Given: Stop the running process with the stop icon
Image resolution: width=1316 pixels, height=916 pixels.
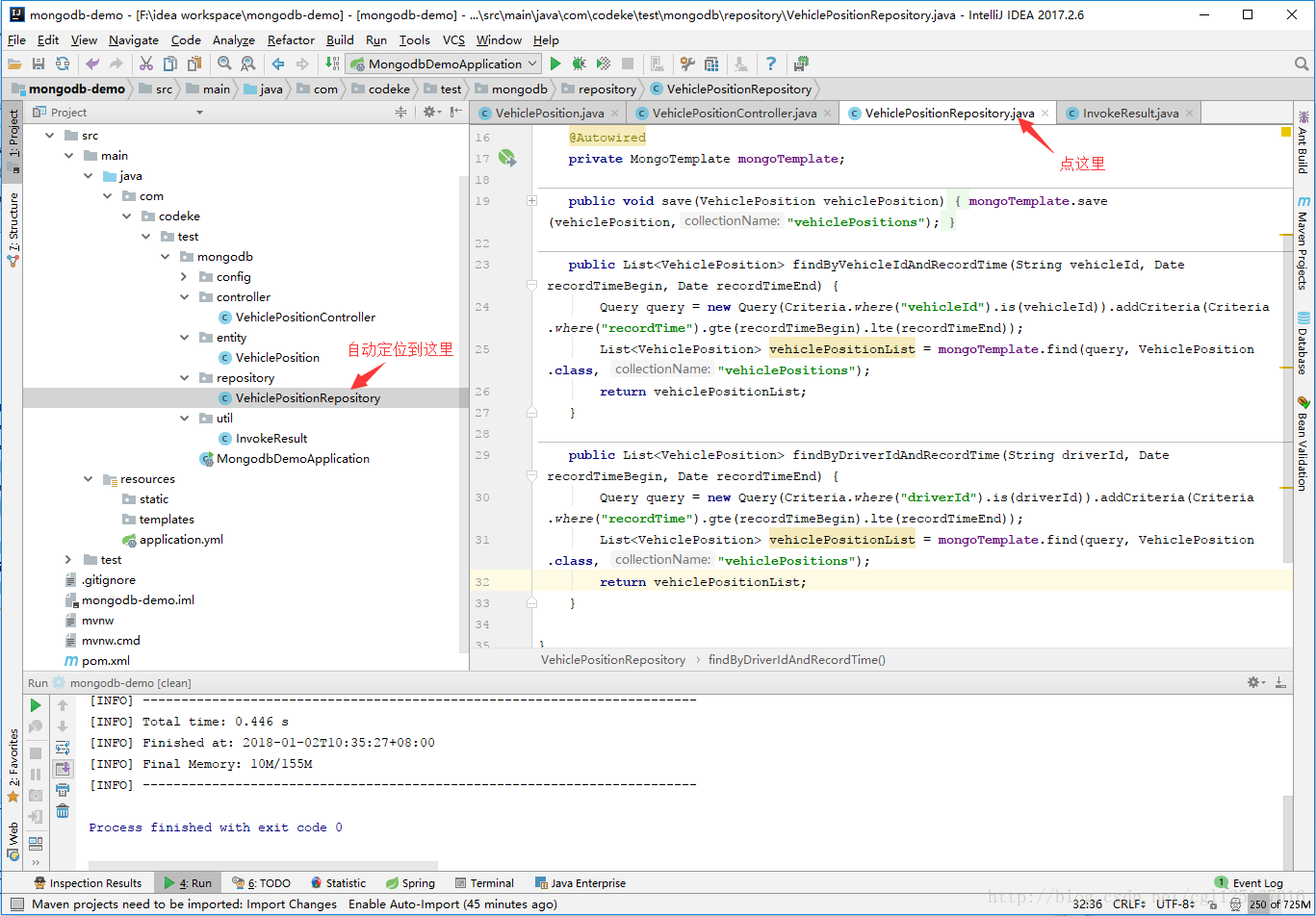Looking at the screenshot, I should pos(629,64).
